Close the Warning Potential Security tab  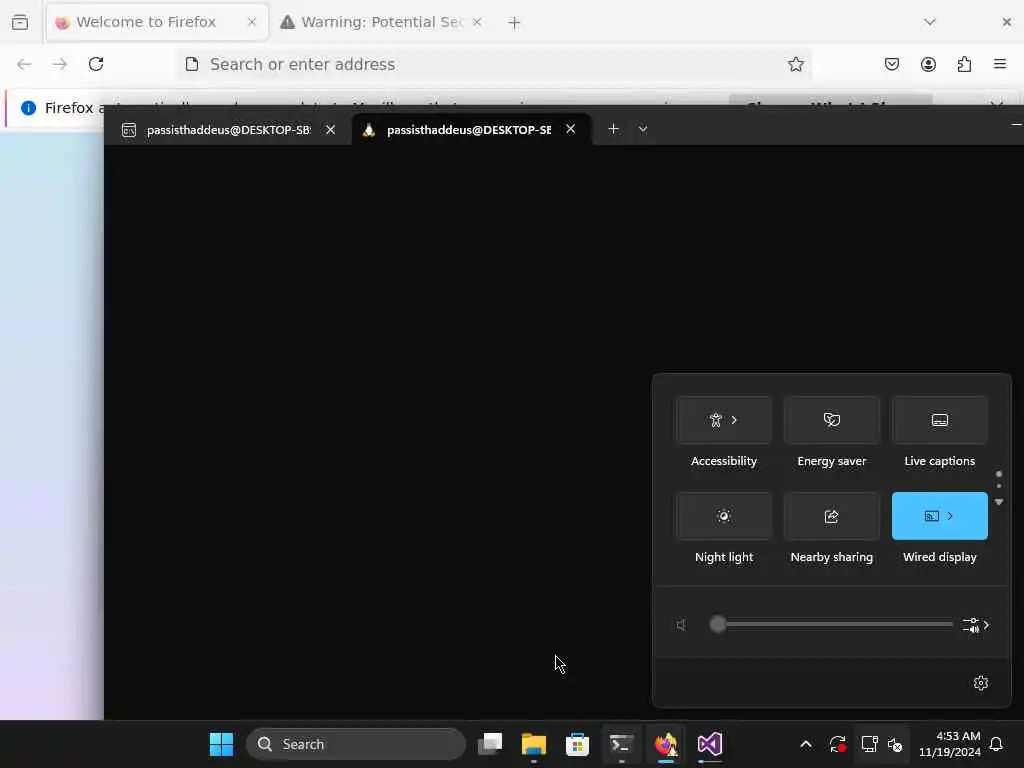click(x=477, y=22)
